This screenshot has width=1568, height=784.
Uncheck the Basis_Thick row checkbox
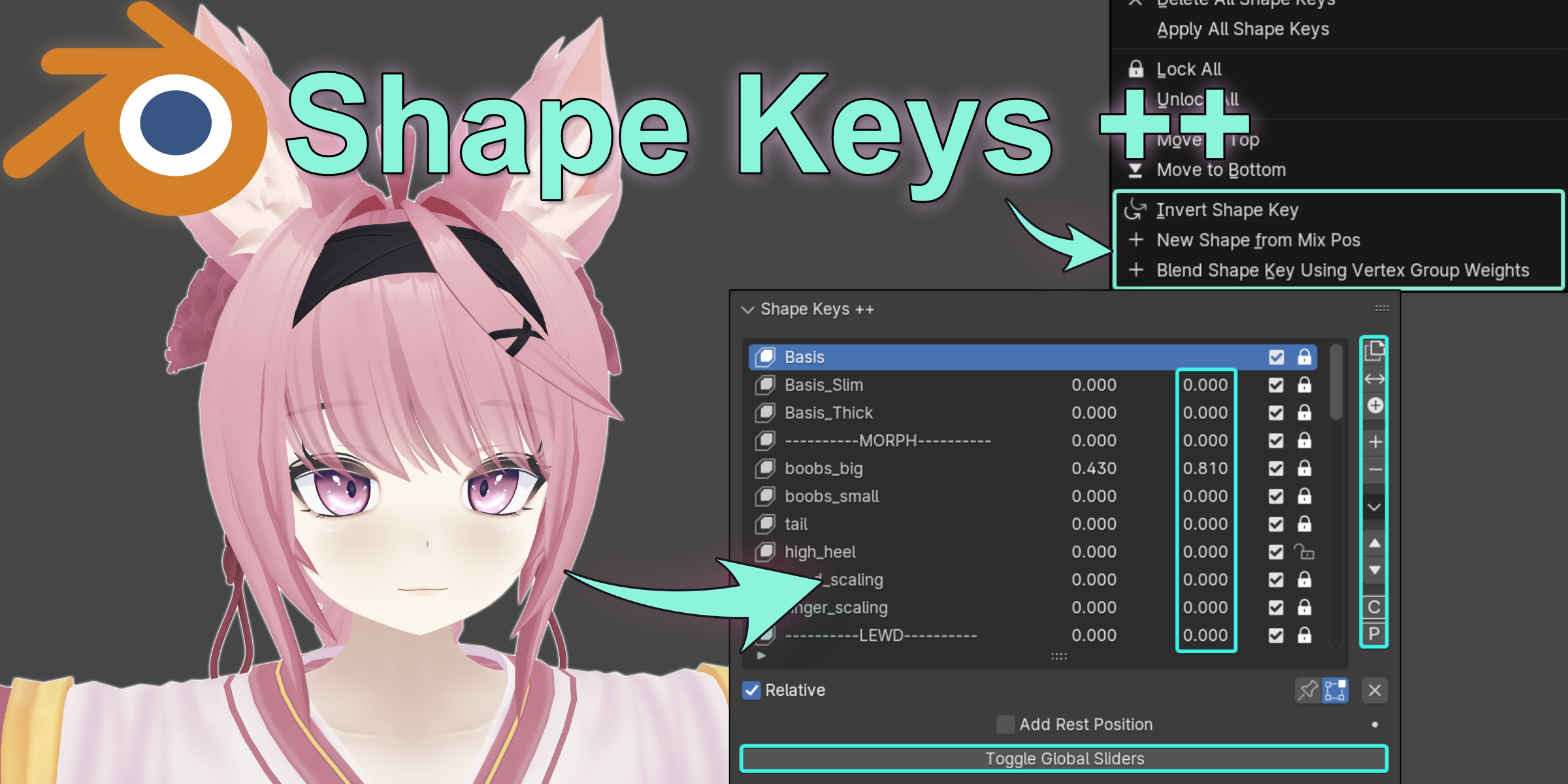click(1276, 413)
